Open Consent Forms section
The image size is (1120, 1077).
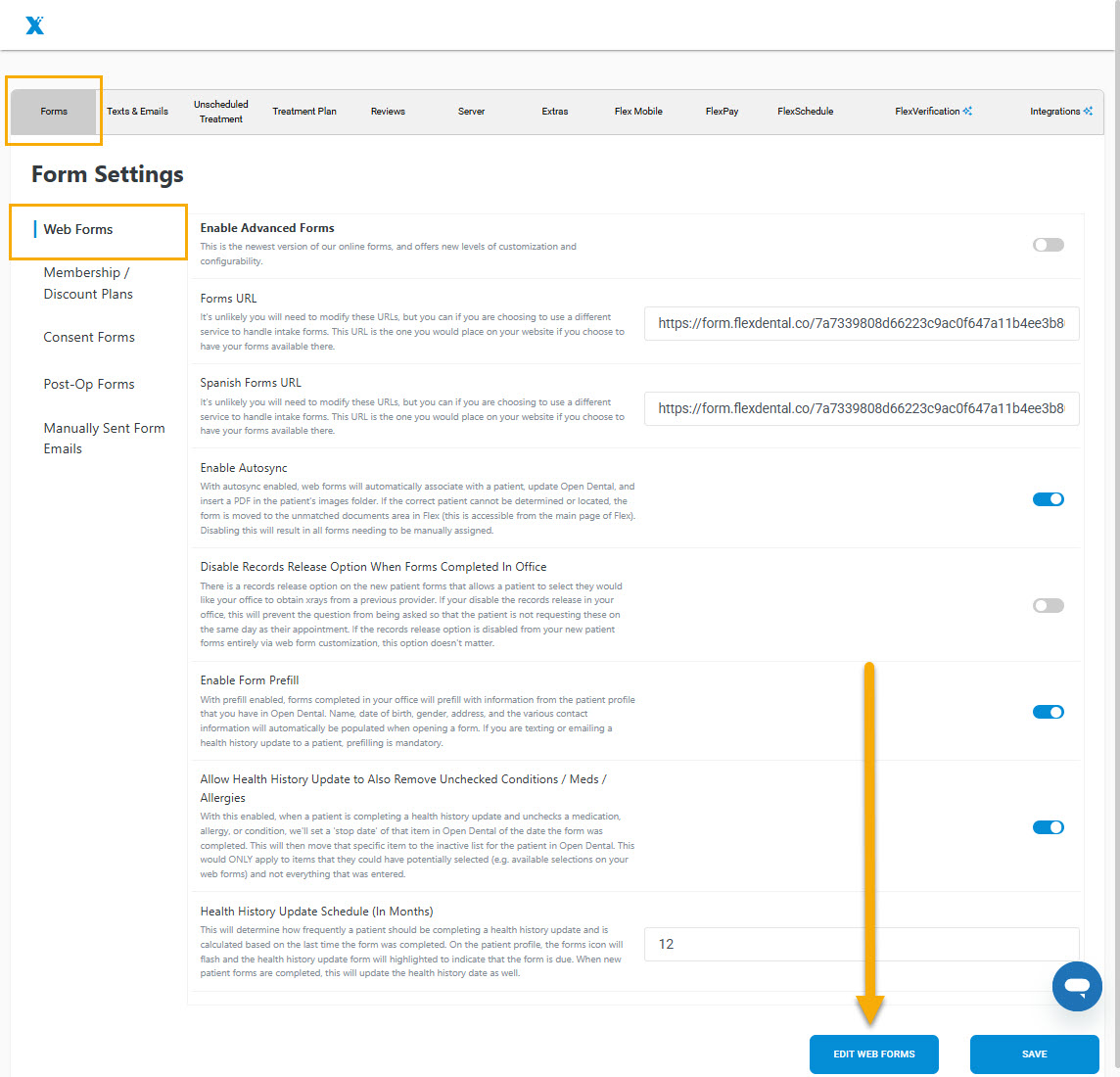click(x=89, y=337)
